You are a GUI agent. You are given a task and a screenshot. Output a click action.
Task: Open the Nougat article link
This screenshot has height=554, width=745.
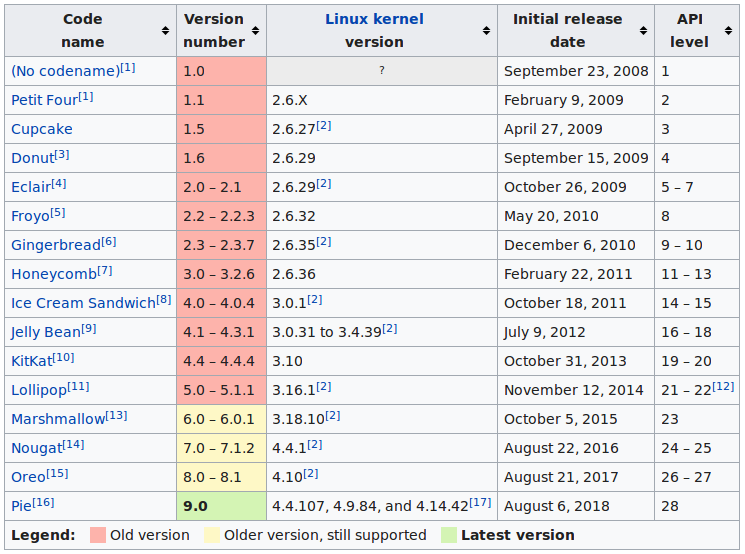point(37,448)
